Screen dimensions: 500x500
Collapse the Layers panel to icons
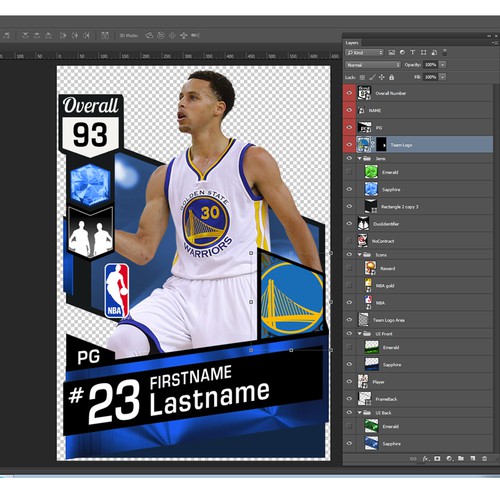pos(489,36)
